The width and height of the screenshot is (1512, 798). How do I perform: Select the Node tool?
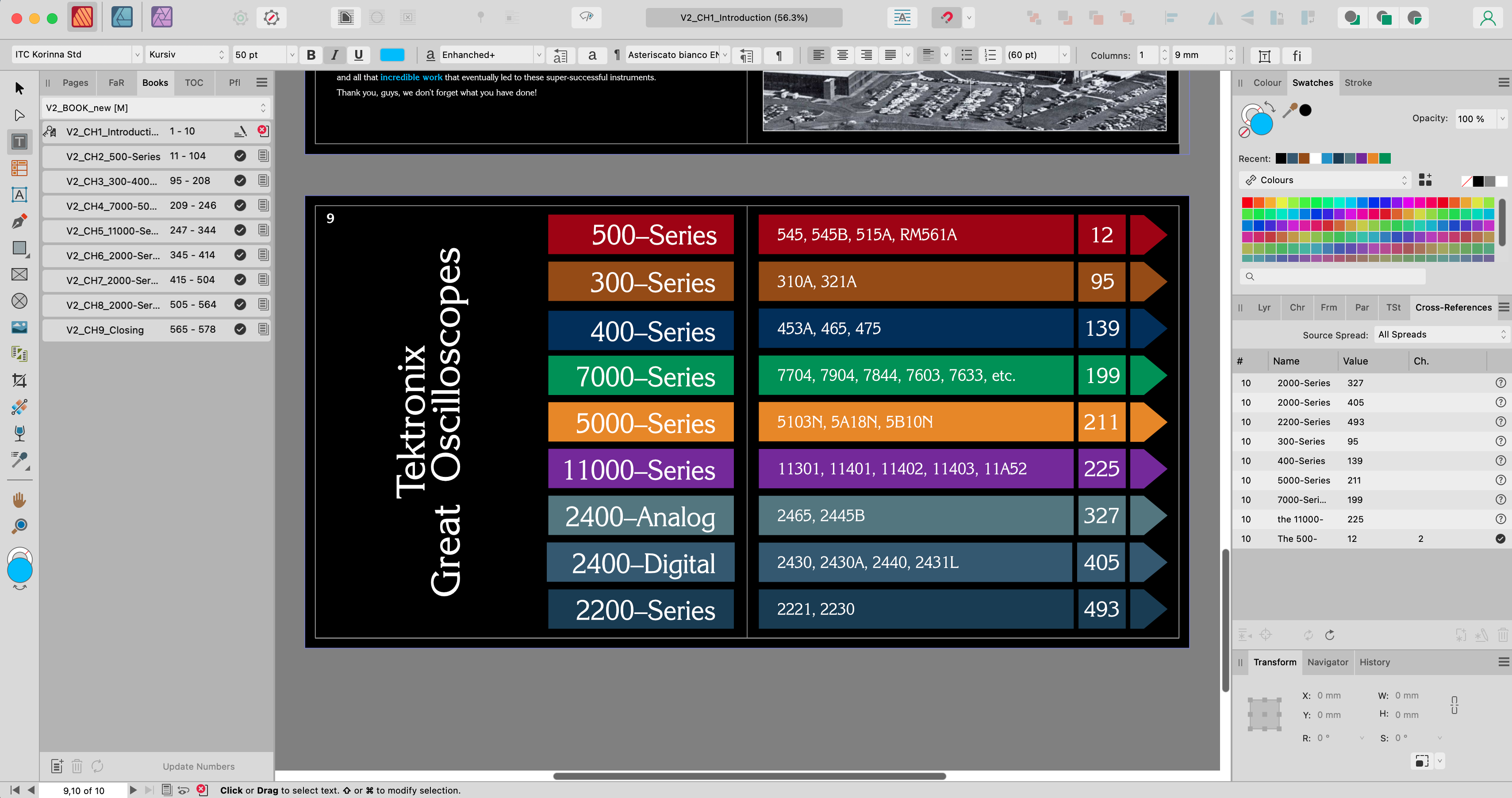pos(19,115)
